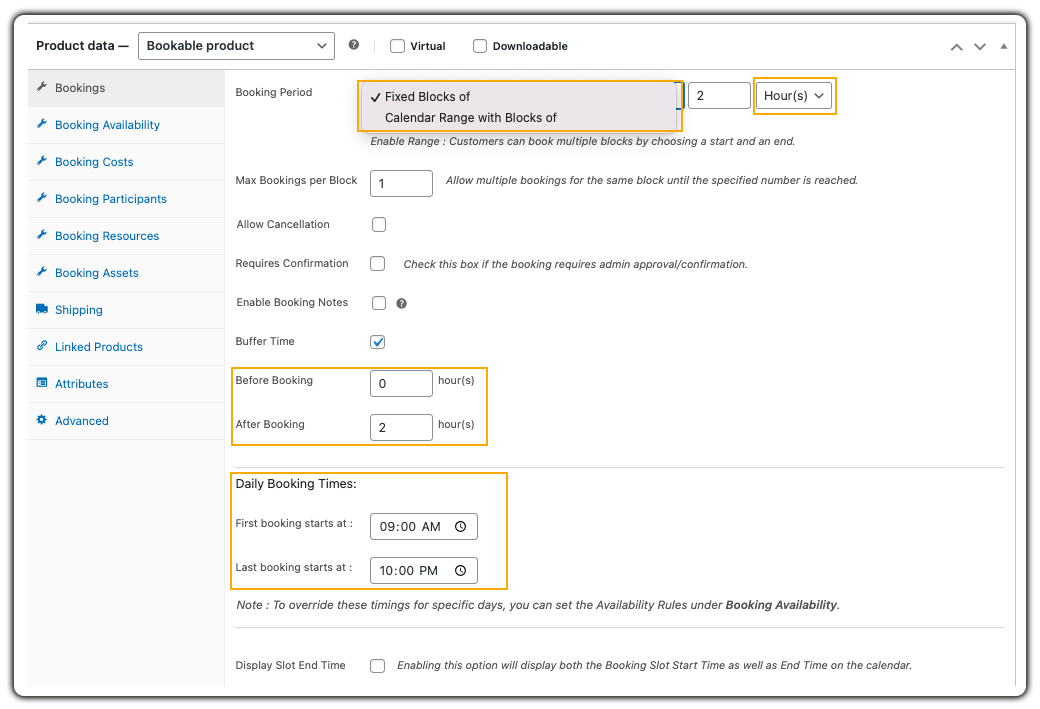Open the Bookings tab
Screen dimensions: 1040x709
[126, 88]
